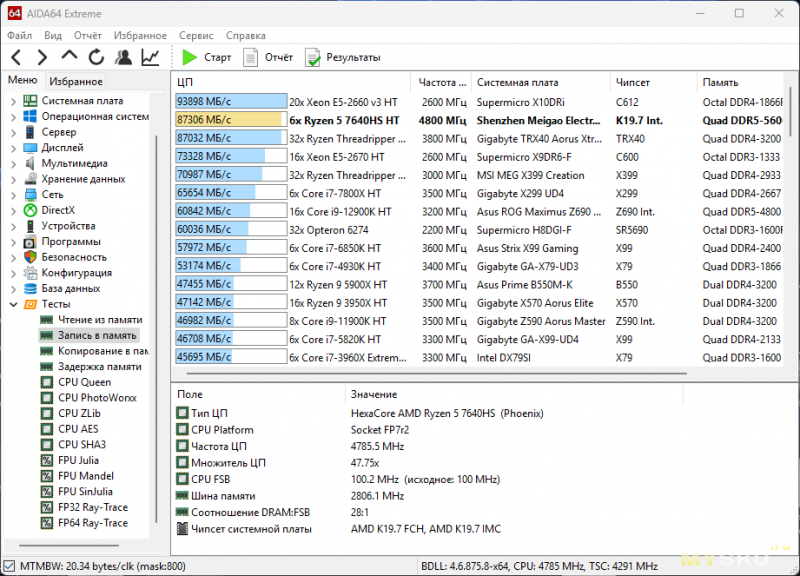Click the horizontal scrollbar under the results table
The height and width of the screenshot is (576, 800).
coord(437,373)
